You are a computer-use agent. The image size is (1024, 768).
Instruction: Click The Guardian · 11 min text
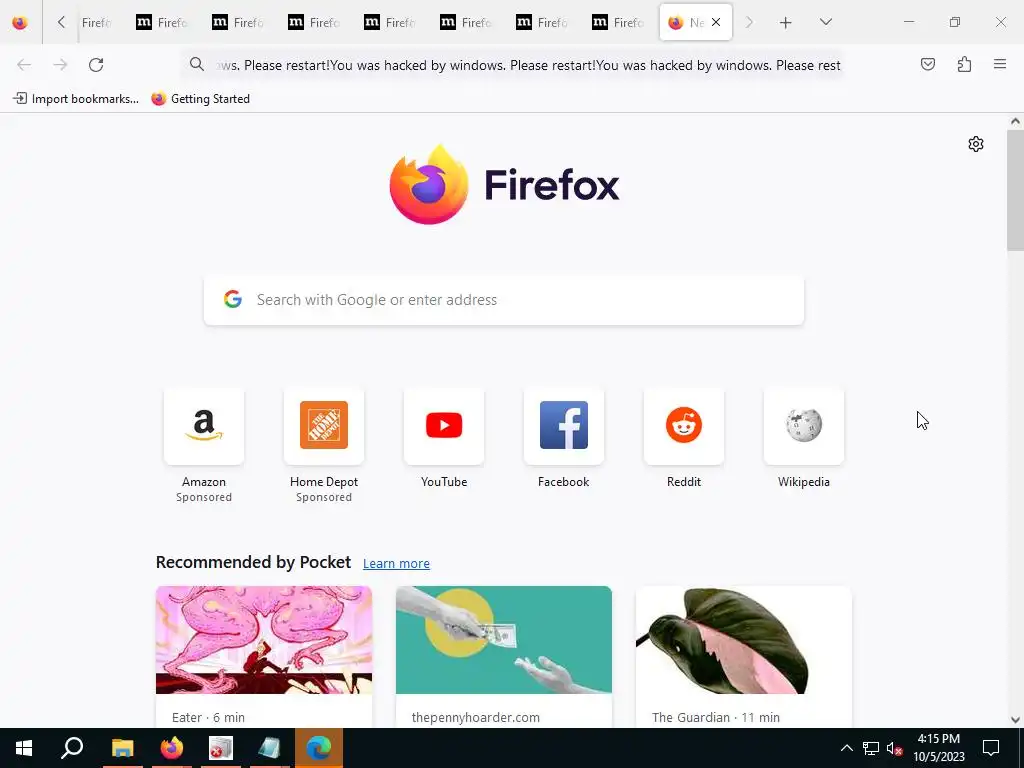pyautogui.click(x=716, y=717)
